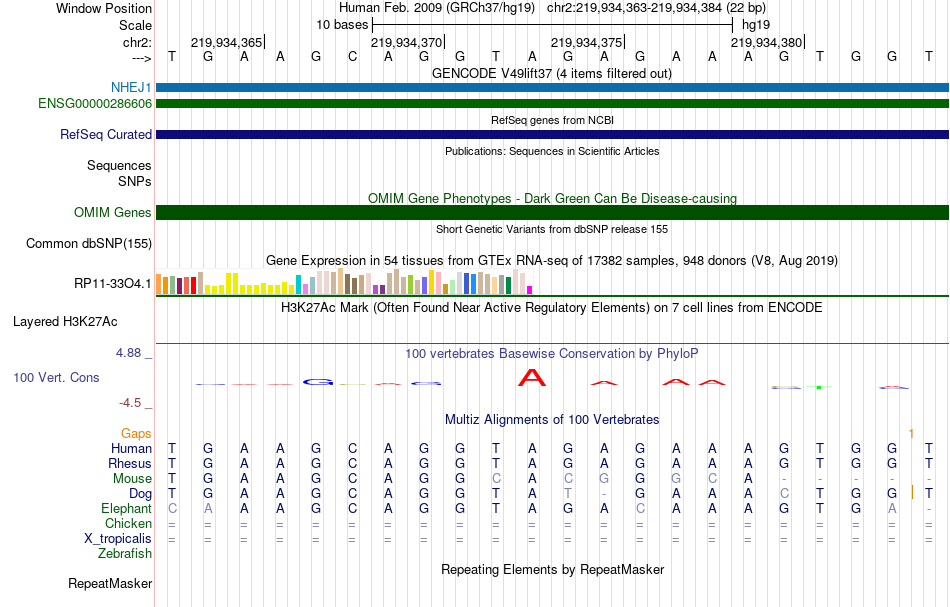The image size is (950, 607).
Task: Click the Zebrafish species row label
Action: (125, 553)
